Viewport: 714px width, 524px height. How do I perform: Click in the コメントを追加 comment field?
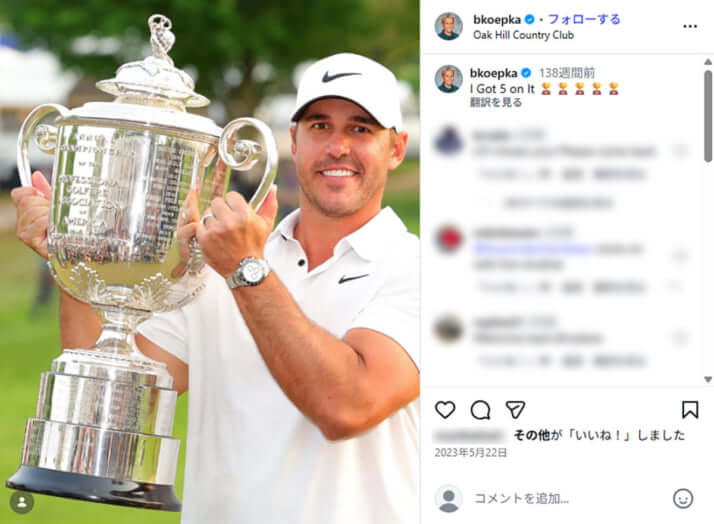[569, 499]
